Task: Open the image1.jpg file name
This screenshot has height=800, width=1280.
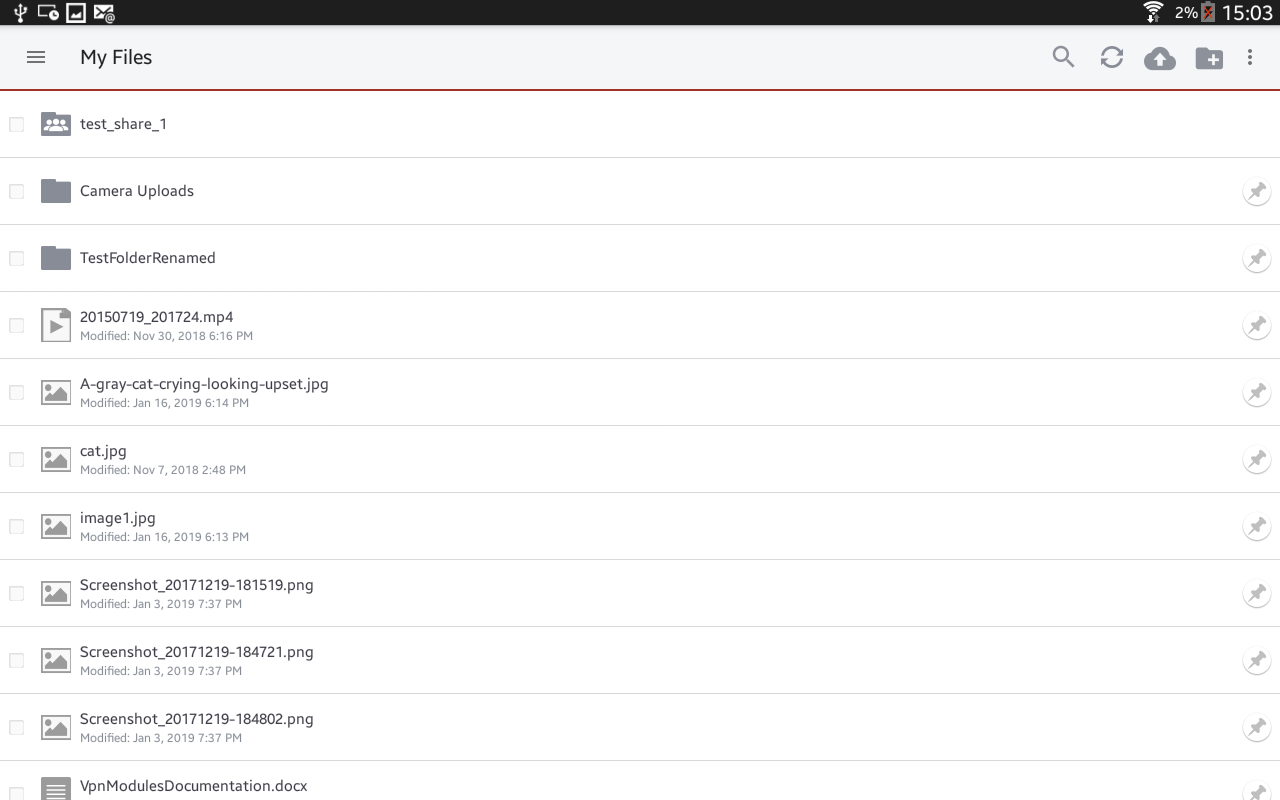Action: point(118,518)
